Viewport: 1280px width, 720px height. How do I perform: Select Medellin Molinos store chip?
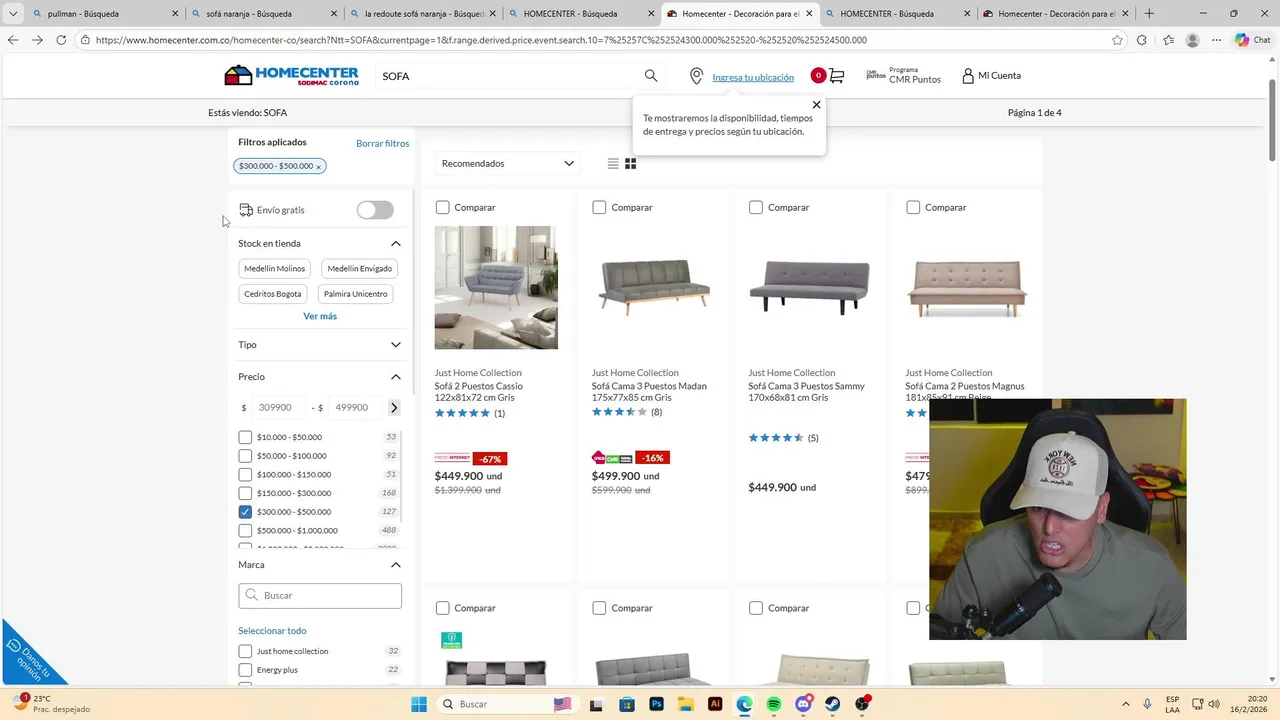[275, 269]
